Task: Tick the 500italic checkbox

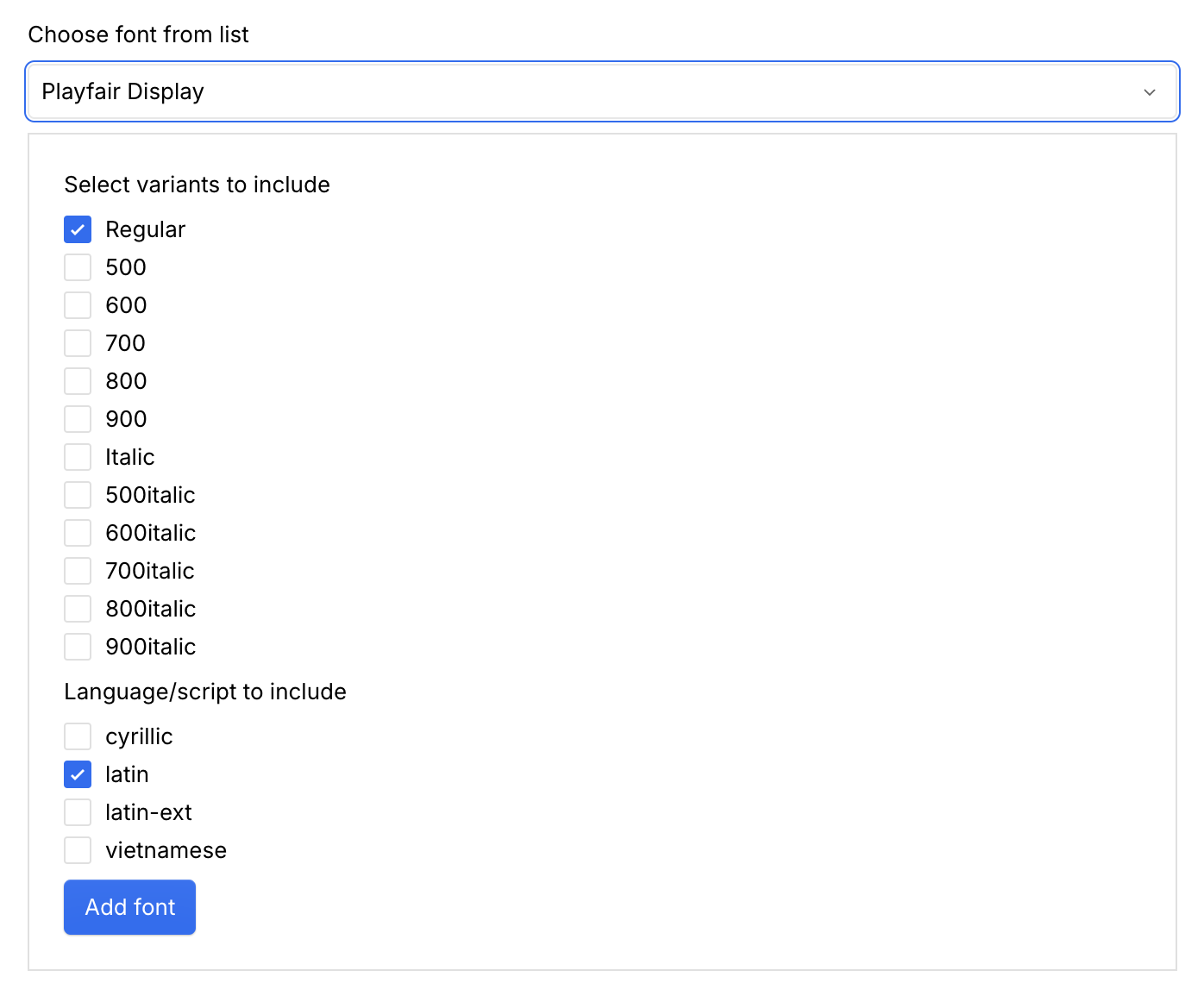Action: point(78,495)
